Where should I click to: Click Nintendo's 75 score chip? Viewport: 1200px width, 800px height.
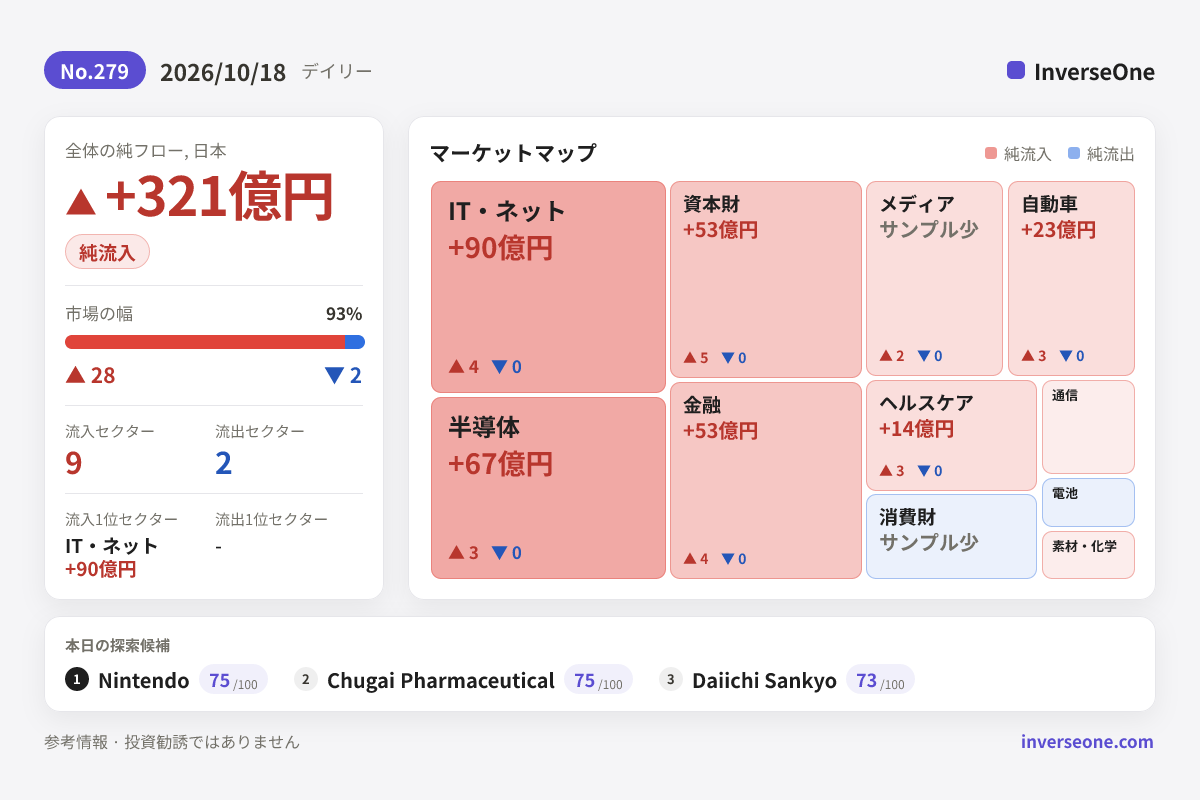tap(233, 680)
